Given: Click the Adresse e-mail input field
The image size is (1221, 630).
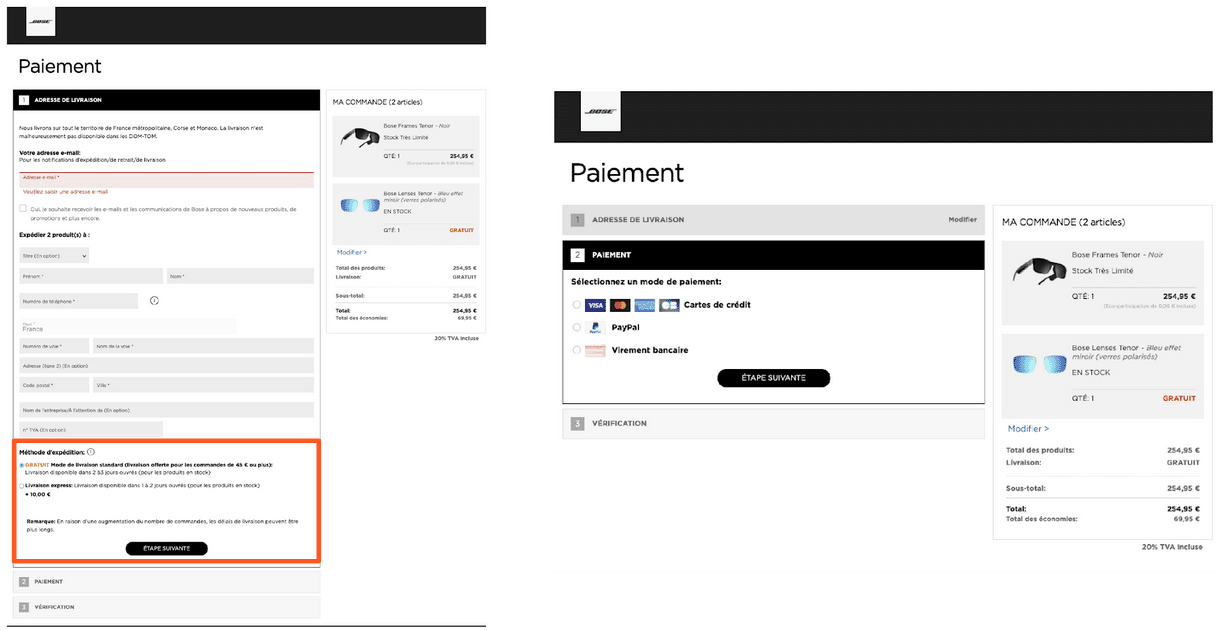Looking at the screenshot, I should (x=166, y=179).
